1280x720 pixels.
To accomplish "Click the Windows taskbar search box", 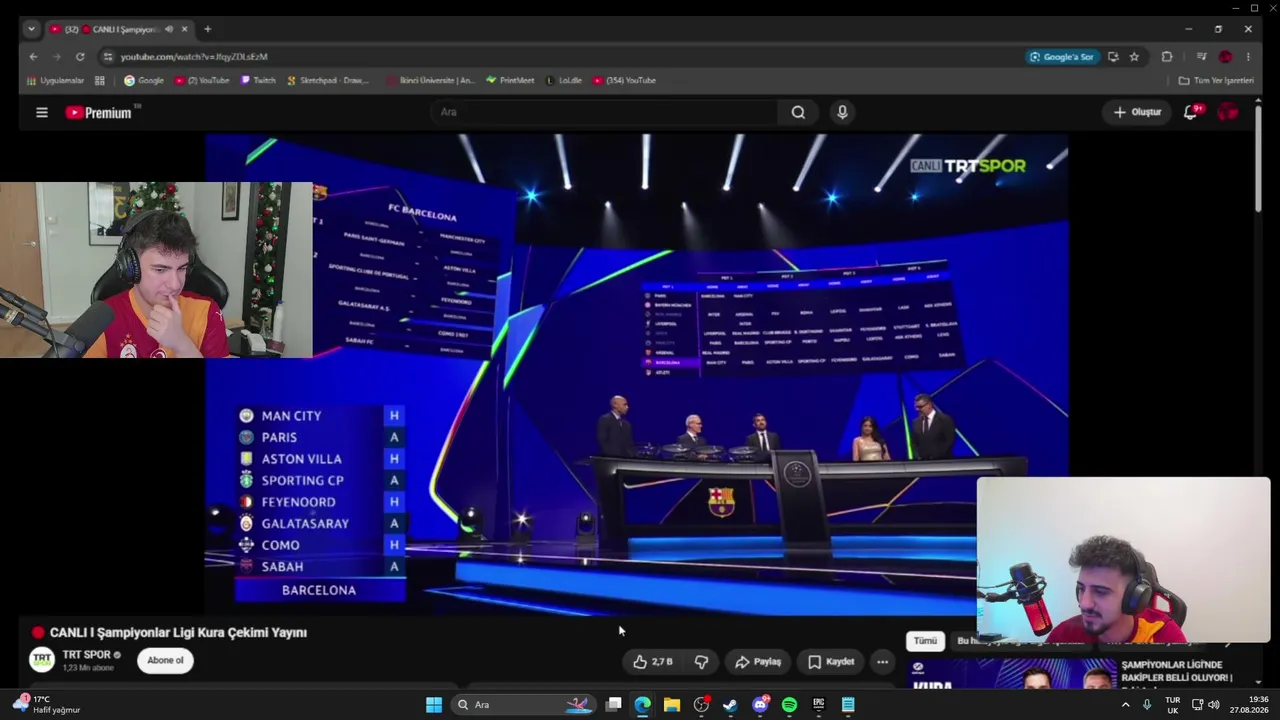I will (x=522, y=705).
